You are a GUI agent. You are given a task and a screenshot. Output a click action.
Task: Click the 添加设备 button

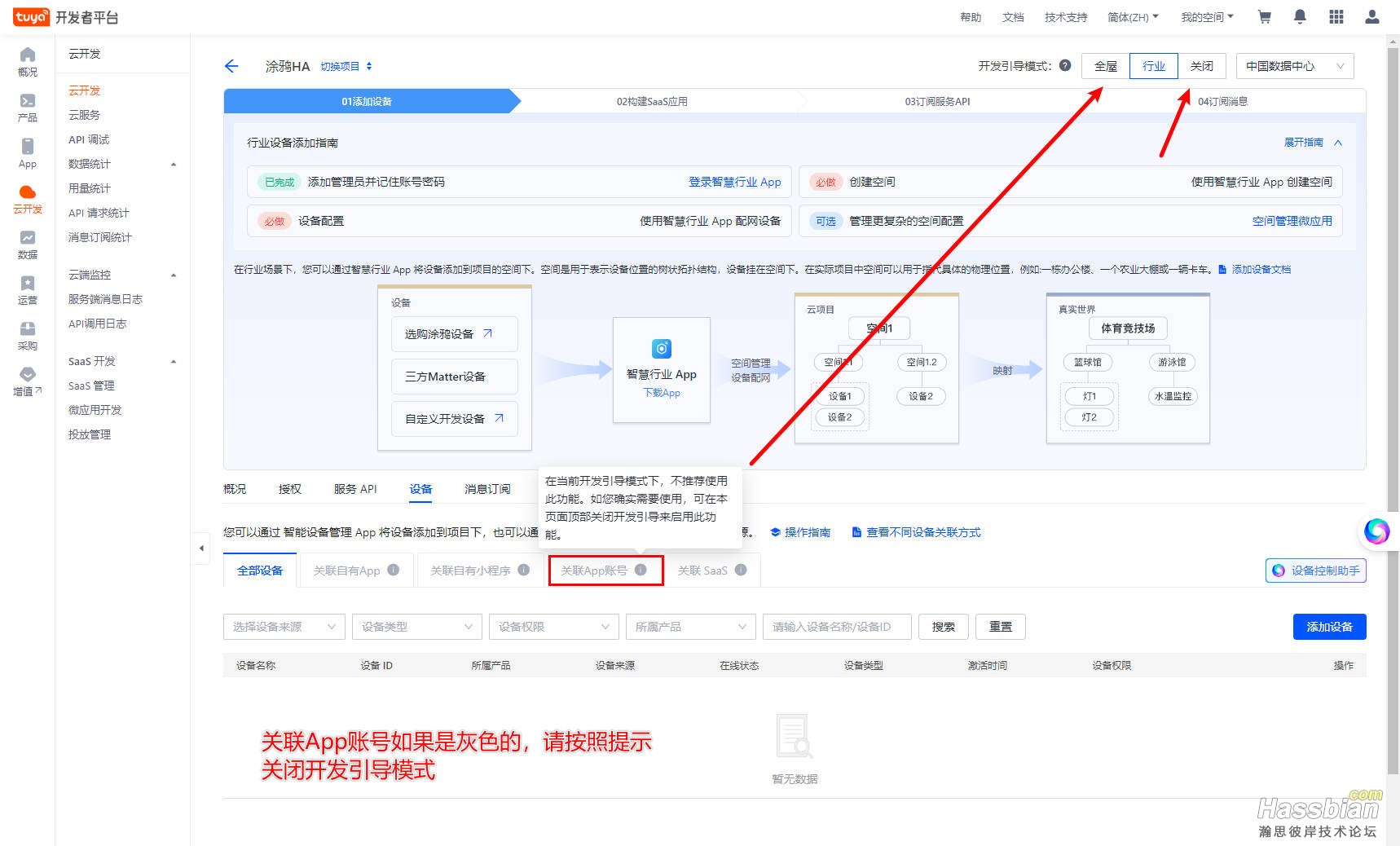(1330, 627)
